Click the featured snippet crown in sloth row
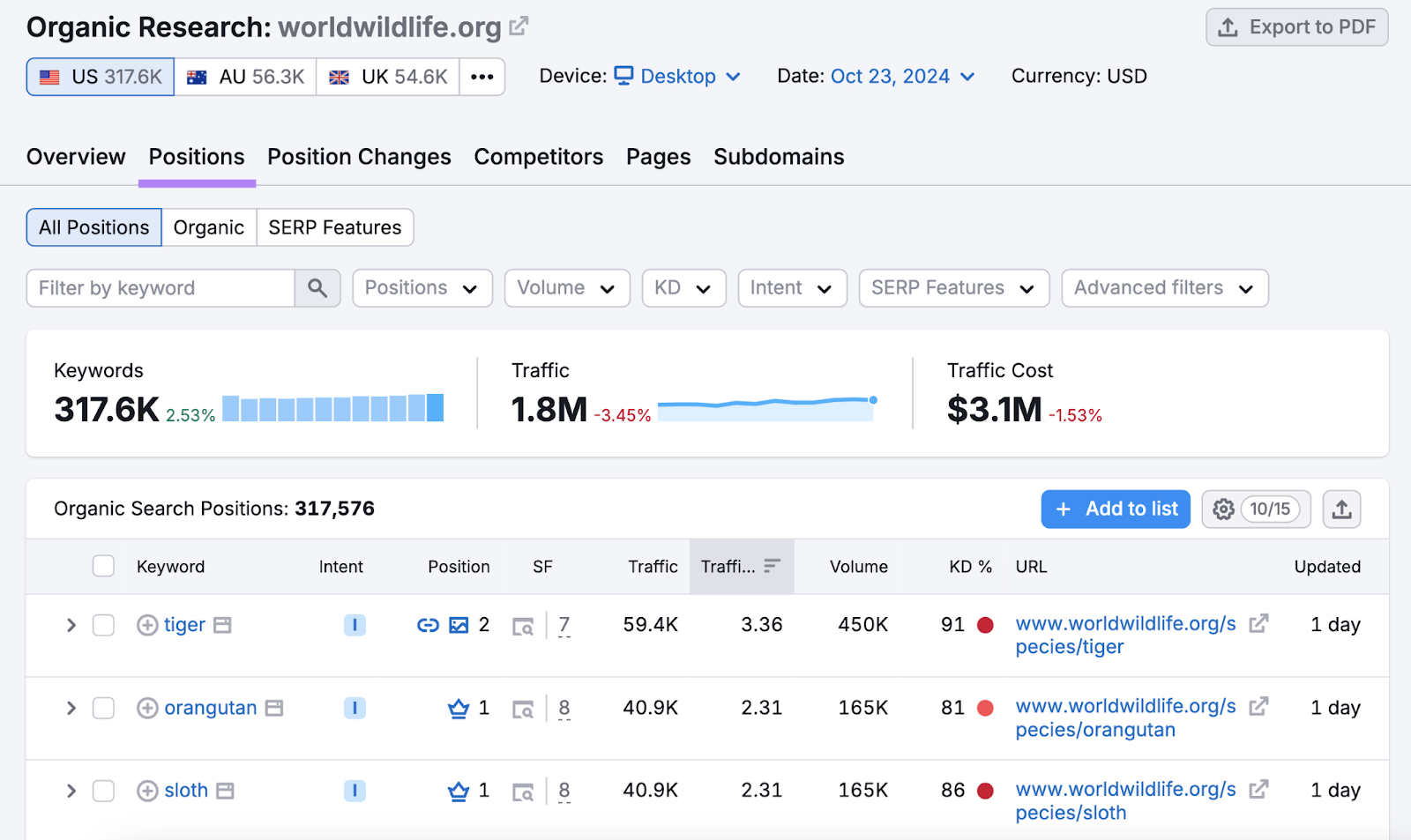Screen dimensions: 1411x840 459,791
